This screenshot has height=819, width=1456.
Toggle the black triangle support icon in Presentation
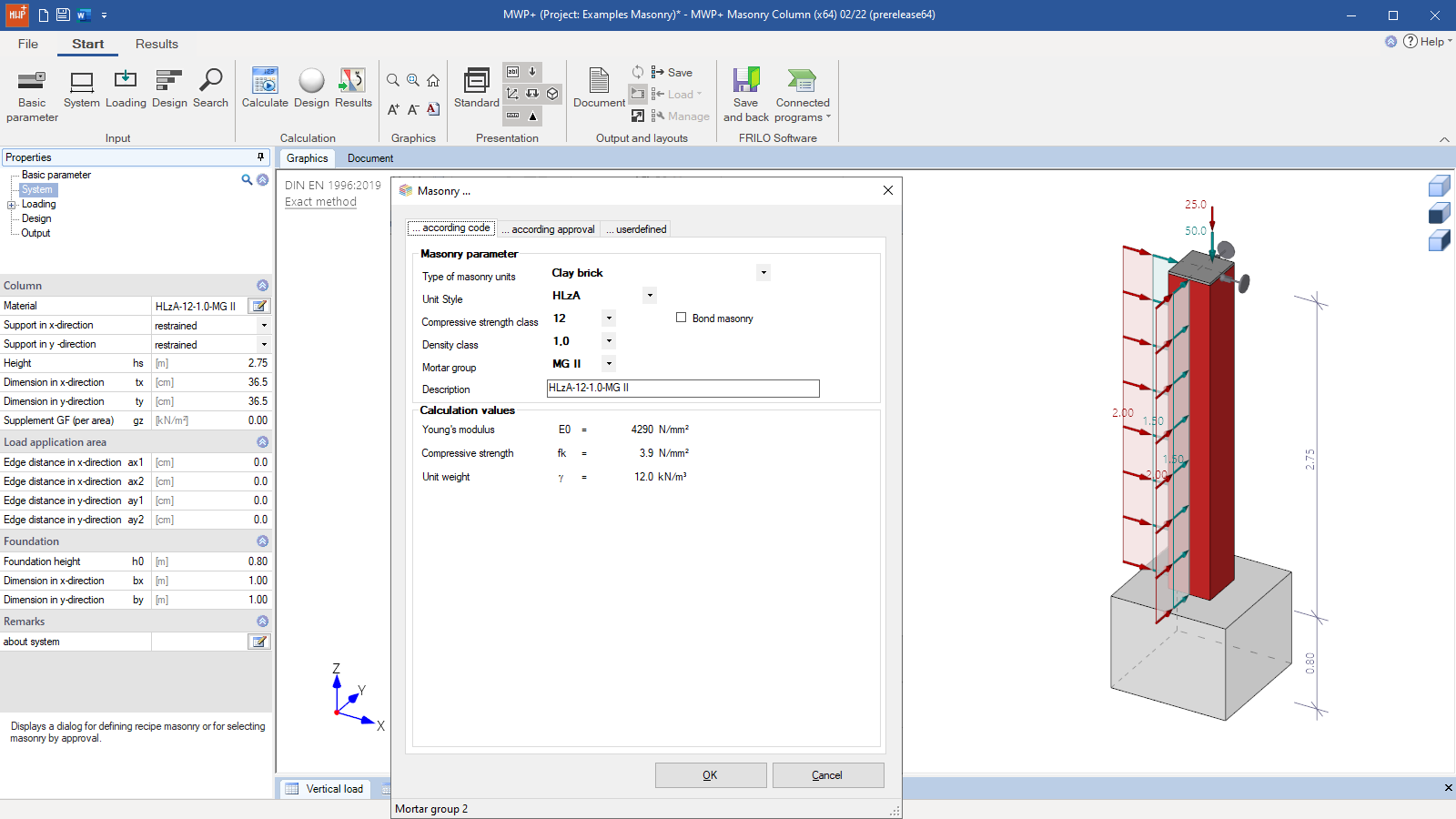coord(533,116)
